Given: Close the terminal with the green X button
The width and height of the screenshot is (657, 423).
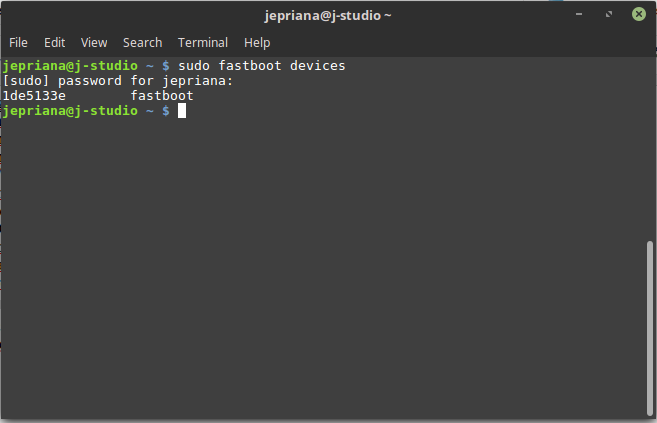Looking at the screenshot, I should (x=636, y=15).
